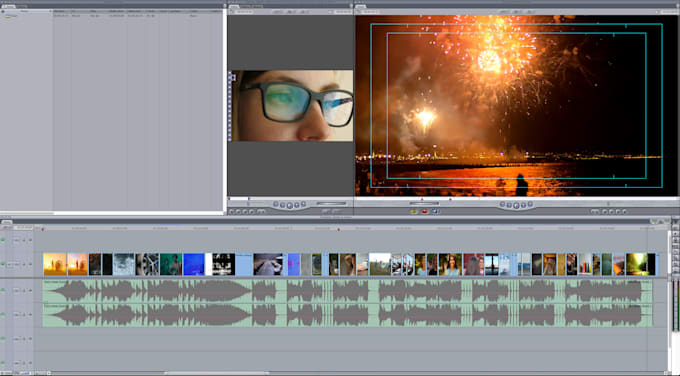Select the Canvas sequence tab
The width and height of the screenshot is (680, 376).
coord(361,7)
